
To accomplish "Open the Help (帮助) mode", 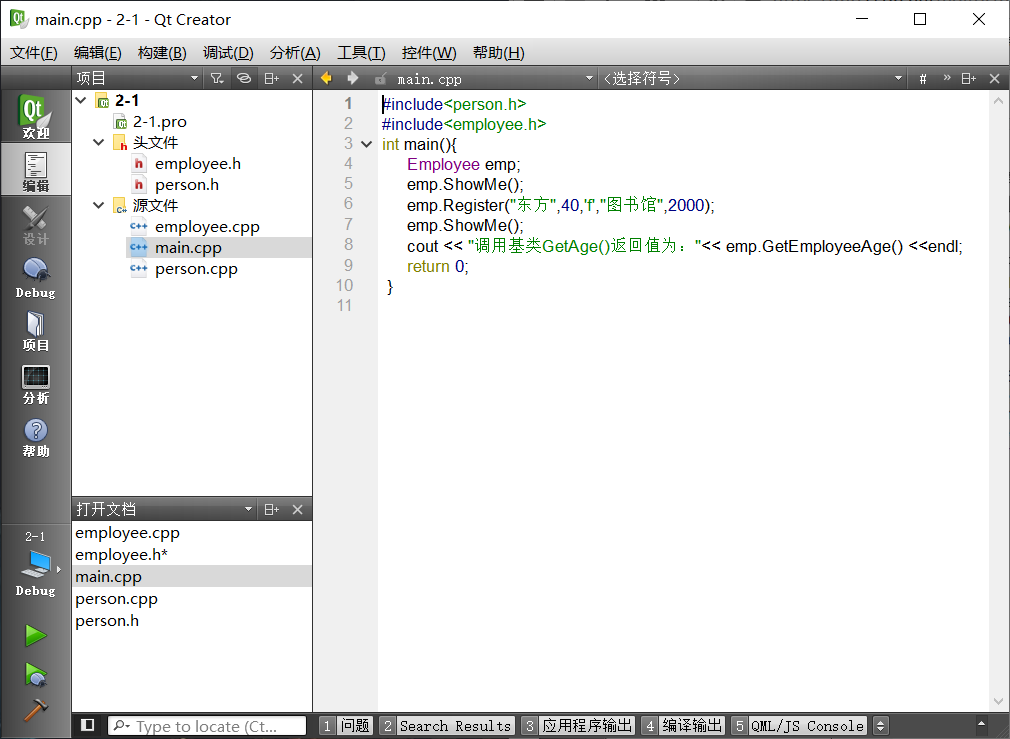I will [x=35, y=437].
